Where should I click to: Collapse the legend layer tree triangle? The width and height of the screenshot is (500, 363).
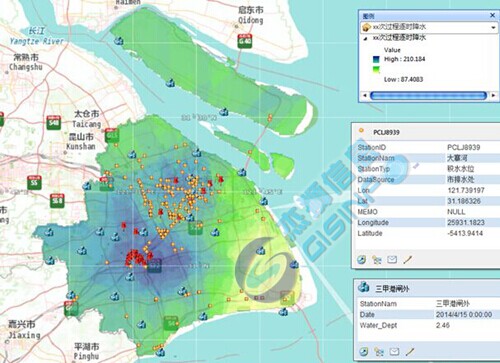[365, 38]
